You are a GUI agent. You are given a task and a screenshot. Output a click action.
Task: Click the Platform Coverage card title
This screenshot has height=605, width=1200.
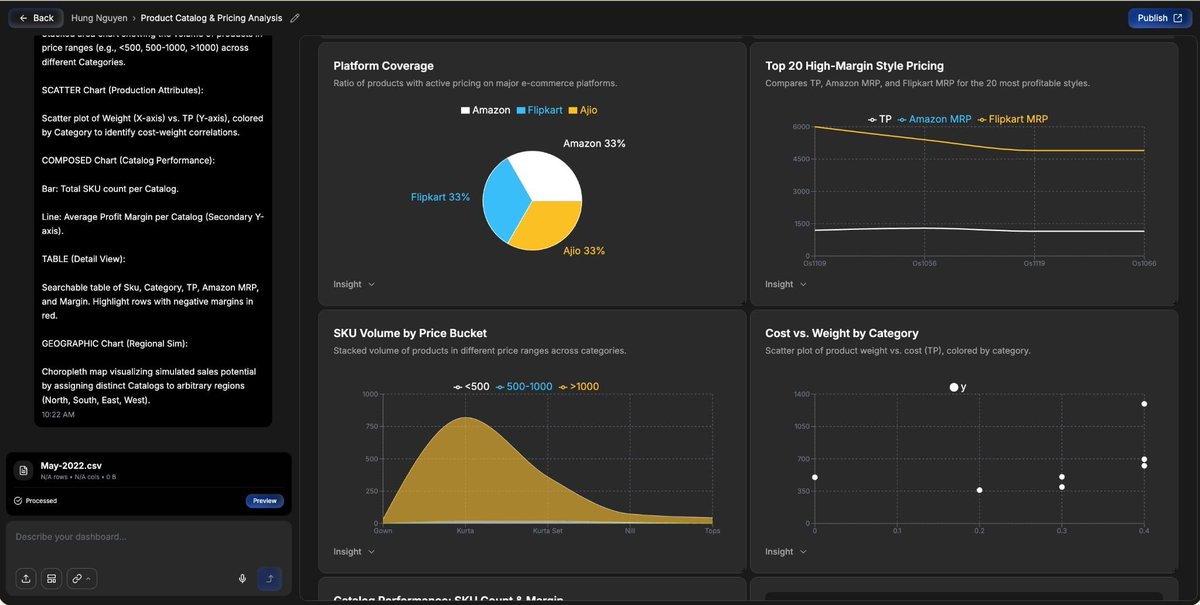click(x=383, y=66)
